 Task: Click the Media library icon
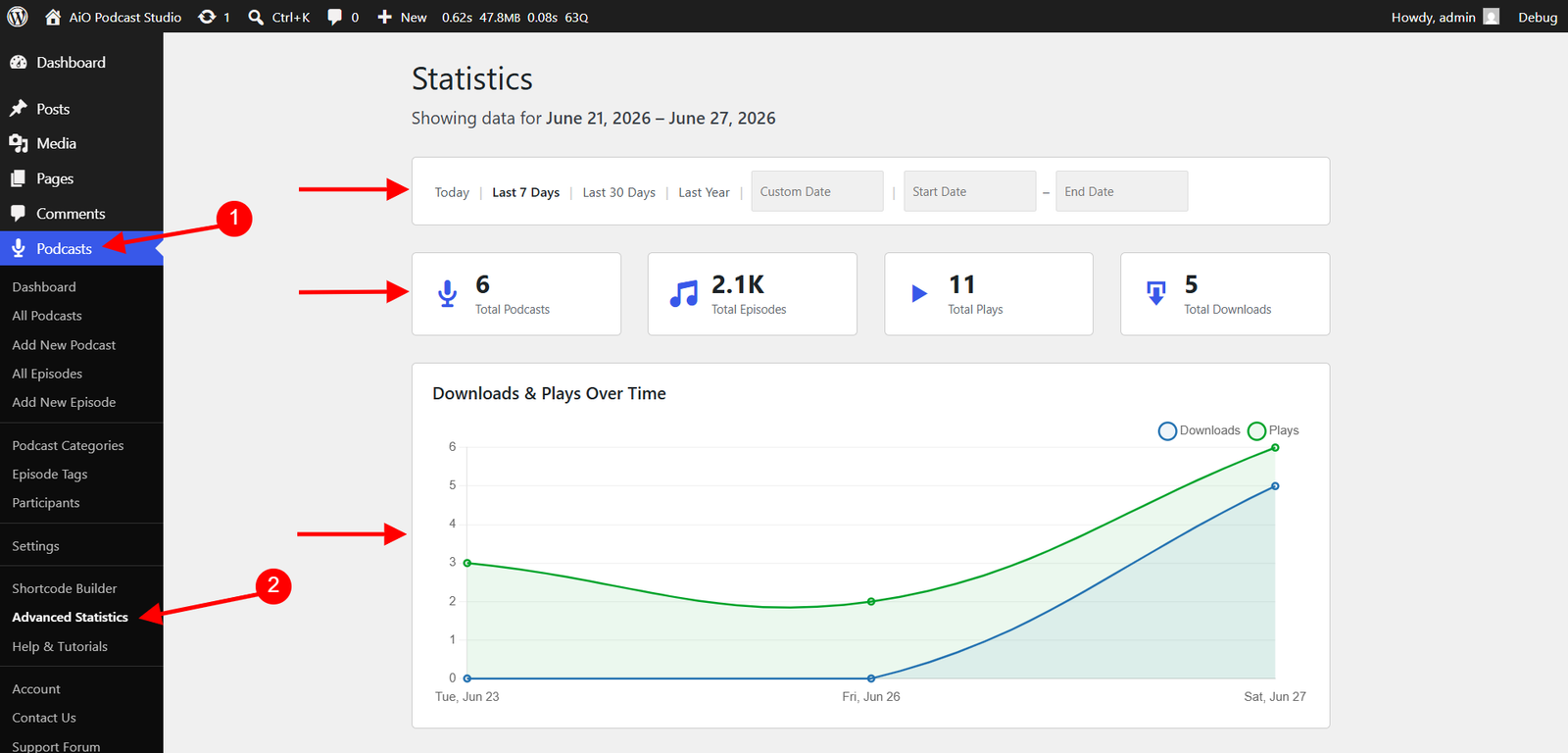tap(19, 143)
